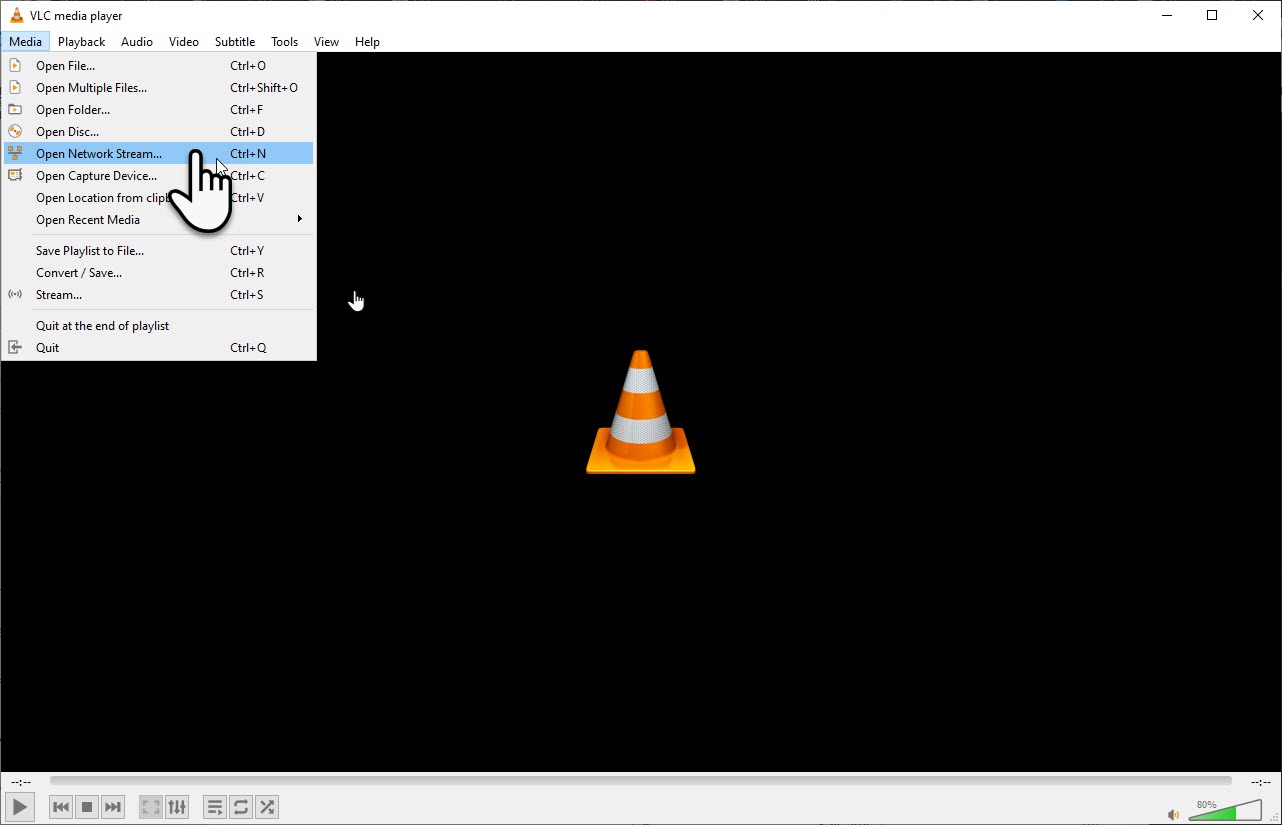Start playback with the Play button
Viewport: 1282px width, 825px height.
pos(20,806)
